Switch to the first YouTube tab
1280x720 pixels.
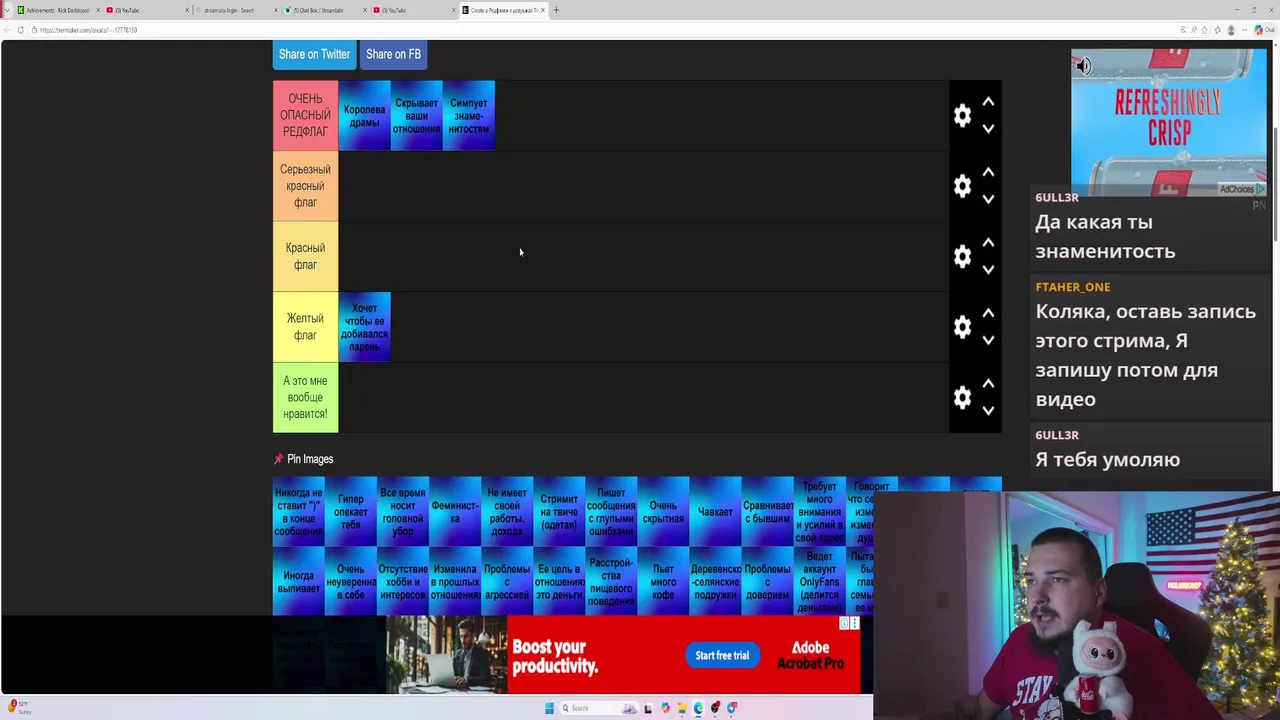[146, 10]
